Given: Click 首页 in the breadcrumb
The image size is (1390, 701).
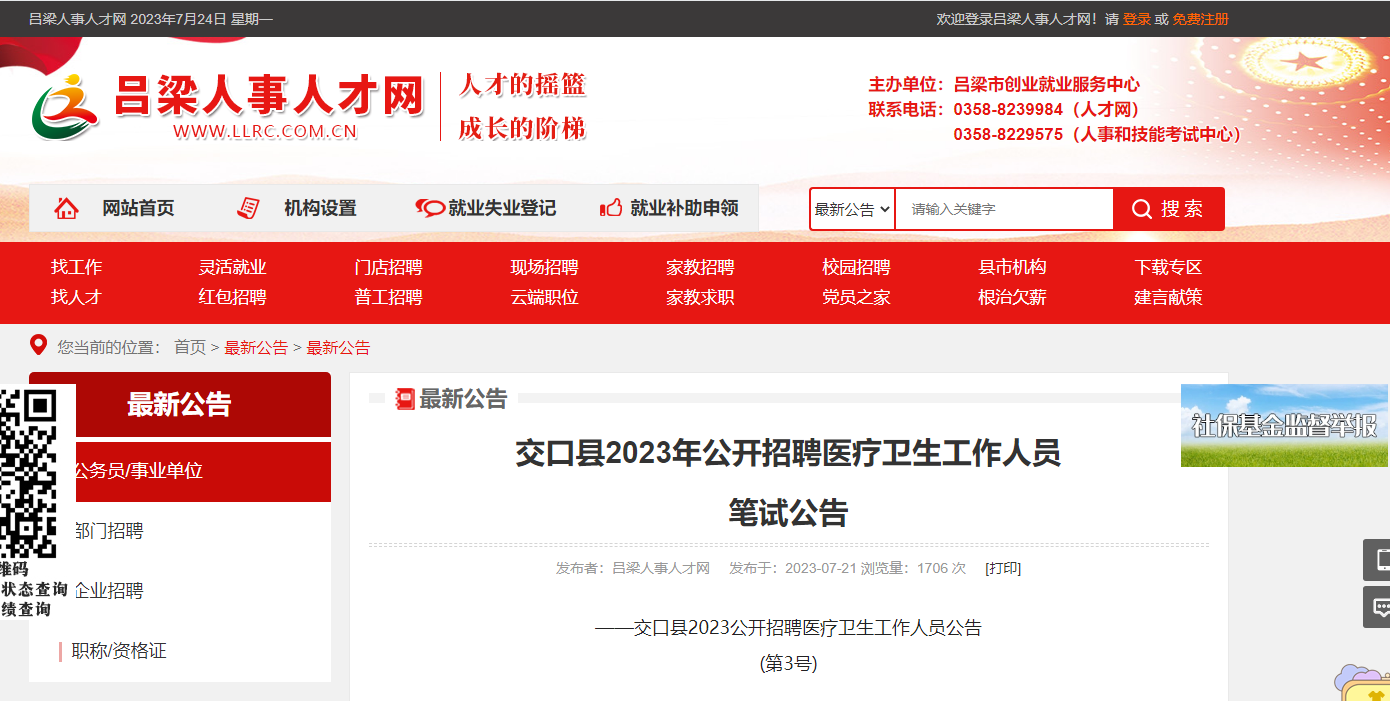Looking at the screenshot, I should click(190, 347).
